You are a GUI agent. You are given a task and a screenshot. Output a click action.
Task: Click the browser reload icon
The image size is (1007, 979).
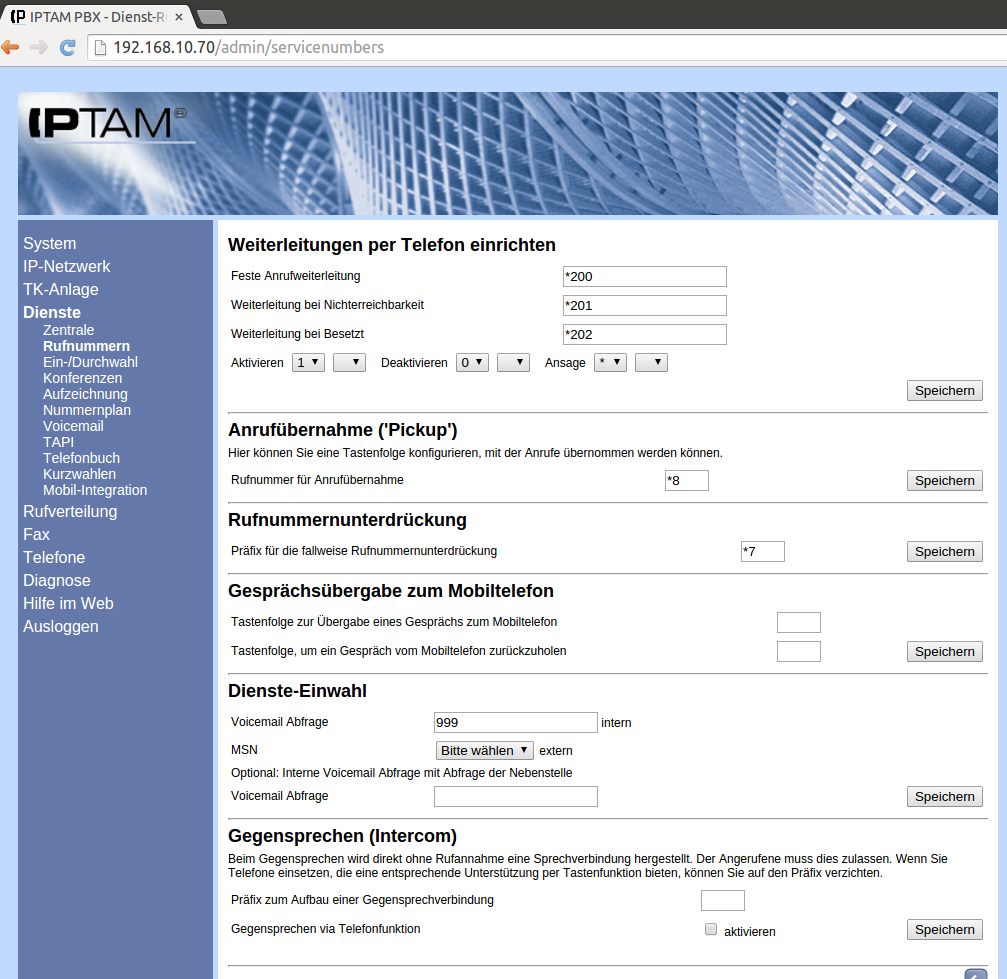(x=68, y=47)
